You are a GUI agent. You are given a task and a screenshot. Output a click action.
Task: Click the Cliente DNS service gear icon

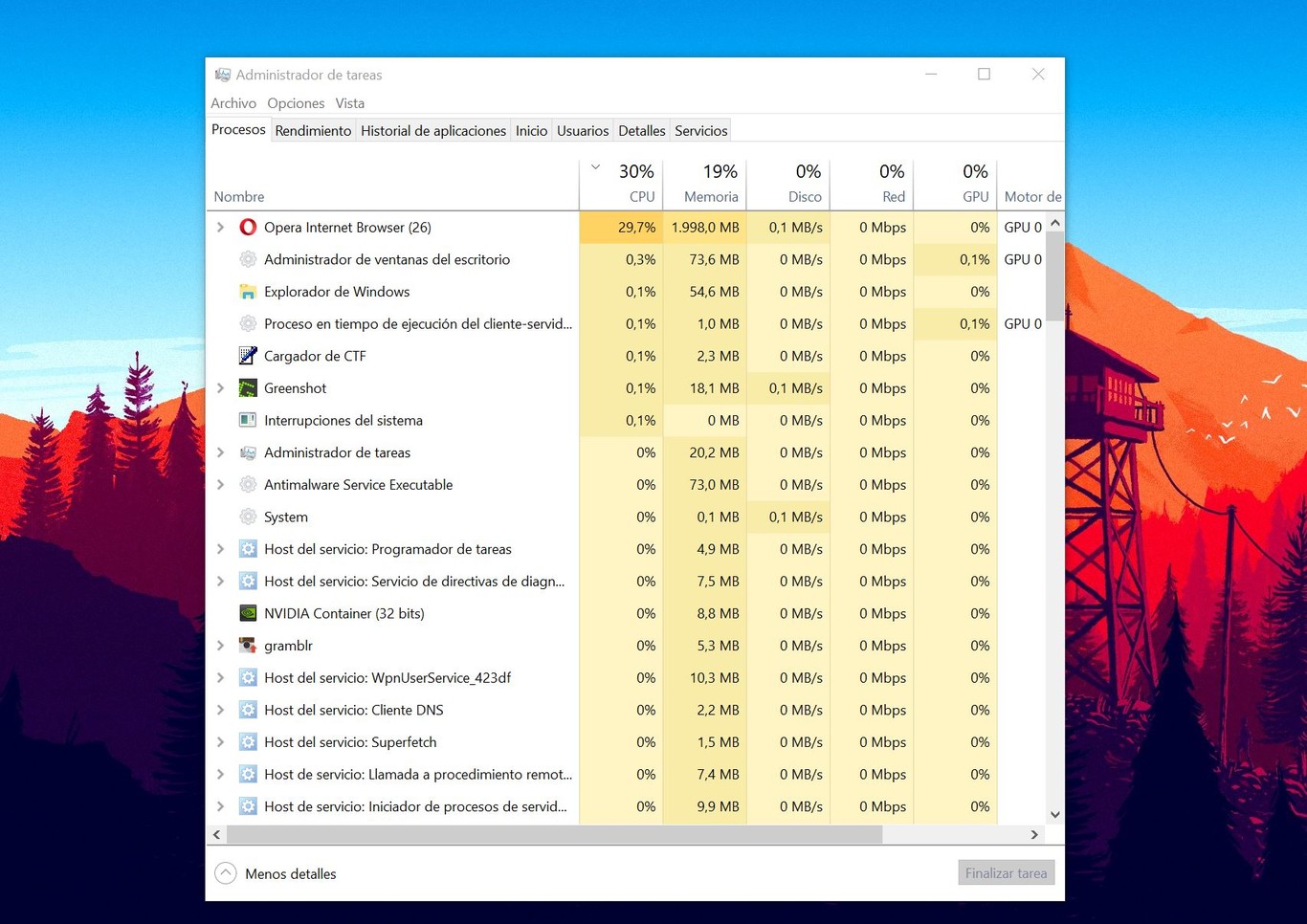(x=248, y=710)
